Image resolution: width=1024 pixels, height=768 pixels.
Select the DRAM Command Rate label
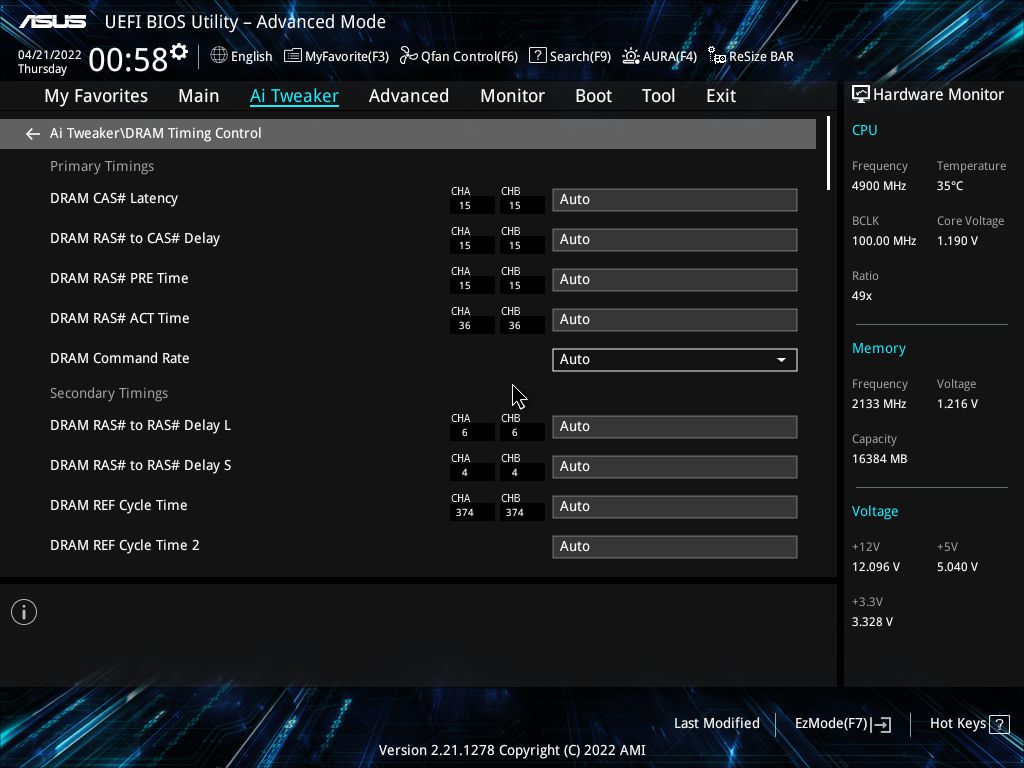pyautogui.click(x=120, y=359)
